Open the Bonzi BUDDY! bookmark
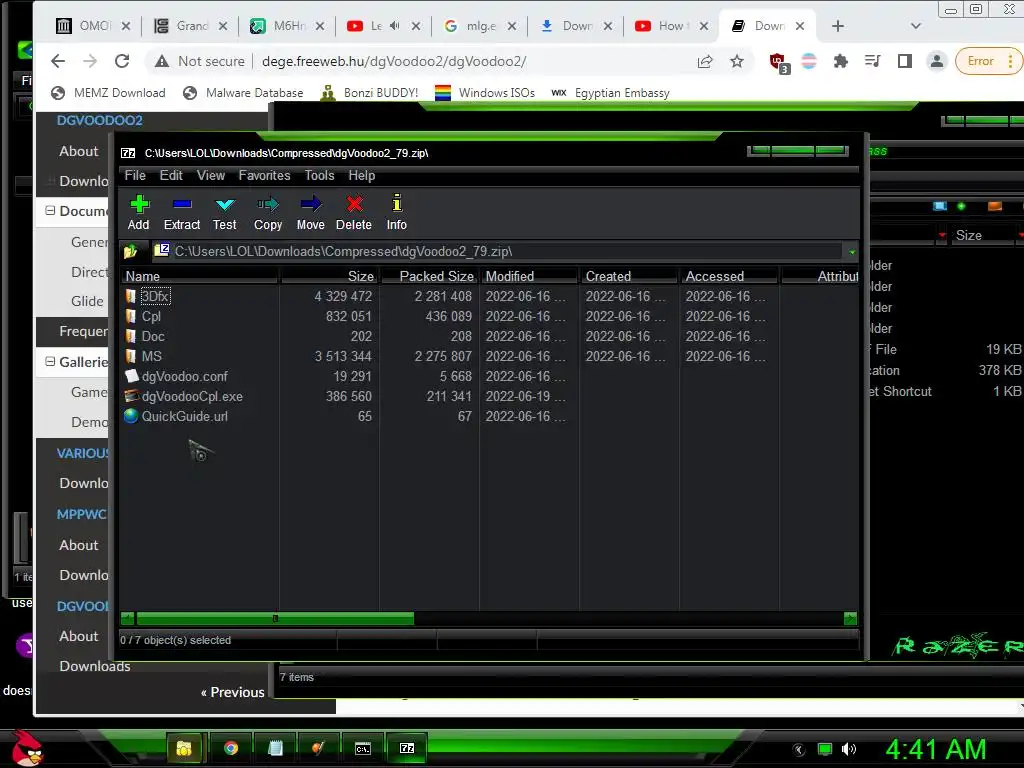The height and width of the screenshot is (768, 1024). (x=370, y=93)
